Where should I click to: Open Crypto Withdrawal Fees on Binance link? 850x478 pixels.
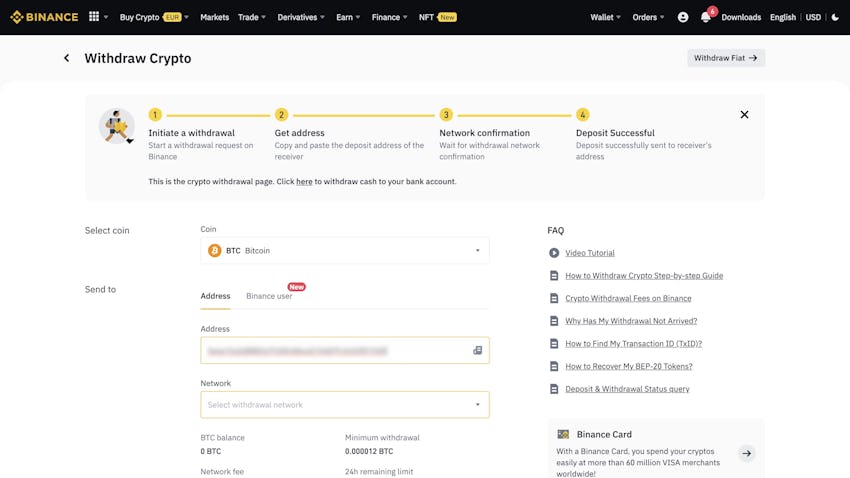pyautogui.click(x=628, y=298)
